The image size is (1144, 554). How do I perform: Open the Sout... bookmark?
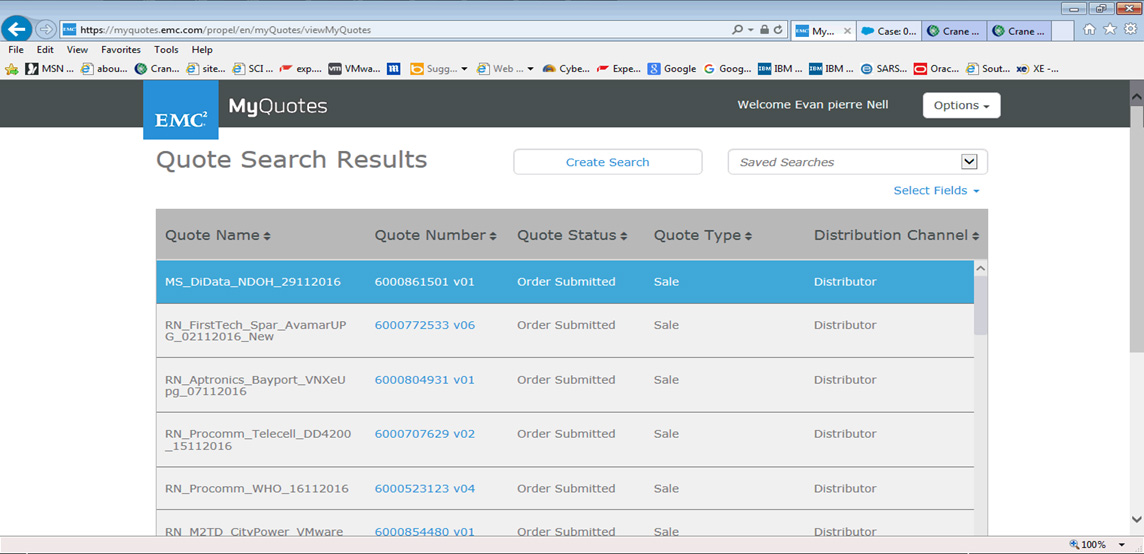[x=988, y=69]
